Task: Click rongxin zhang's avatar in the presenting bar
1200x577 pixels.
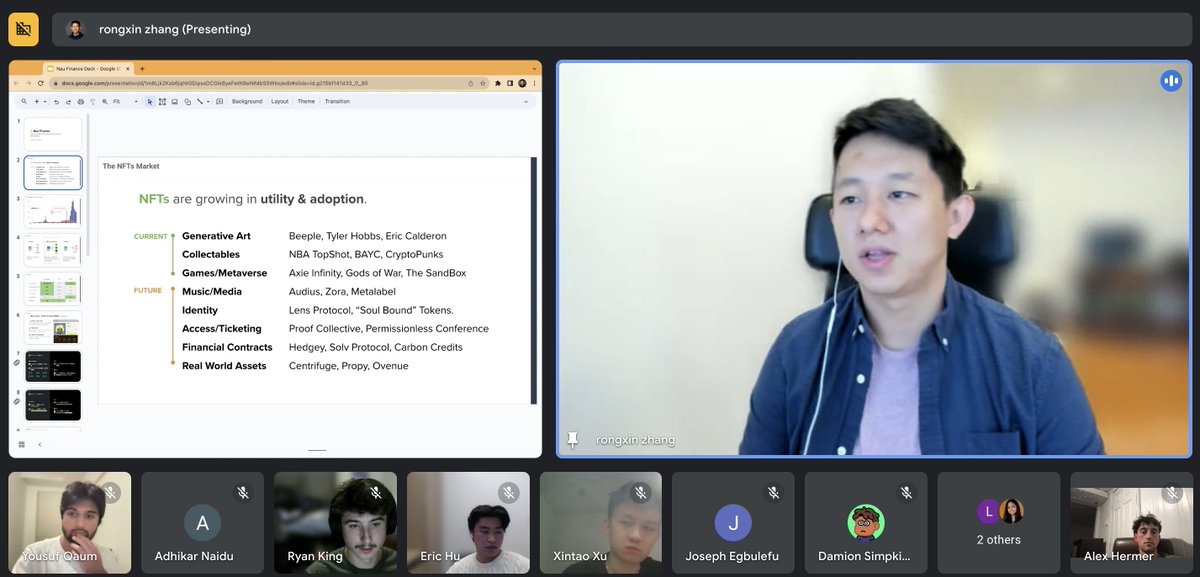Action: 75,29
